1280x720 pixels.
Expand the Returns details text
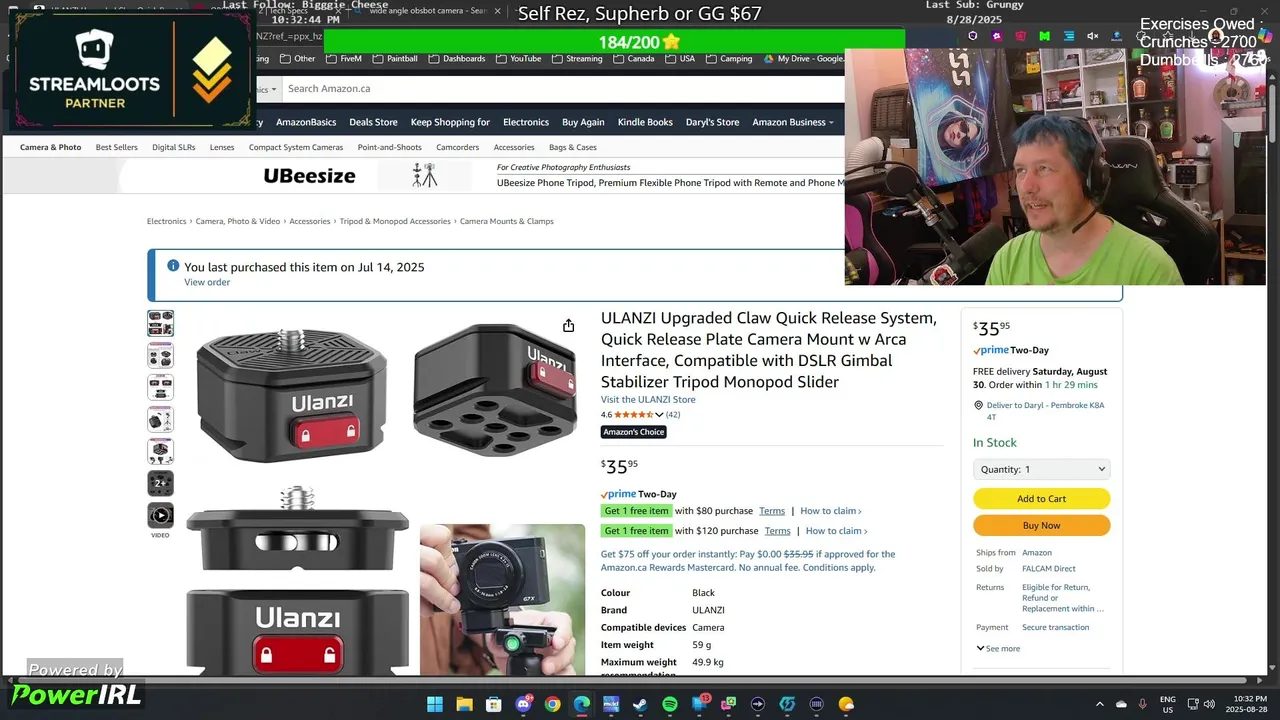1063,598
